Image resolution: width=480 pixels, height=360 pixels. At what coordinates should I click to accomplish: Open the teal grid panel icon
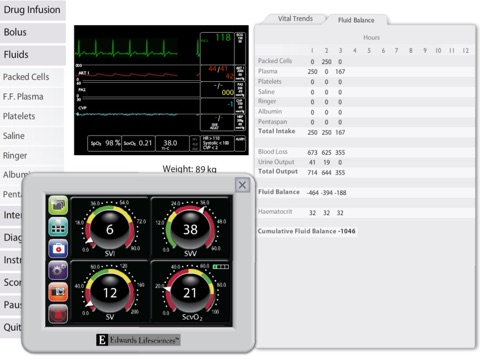pyautogui.click(x=58, y=227)
